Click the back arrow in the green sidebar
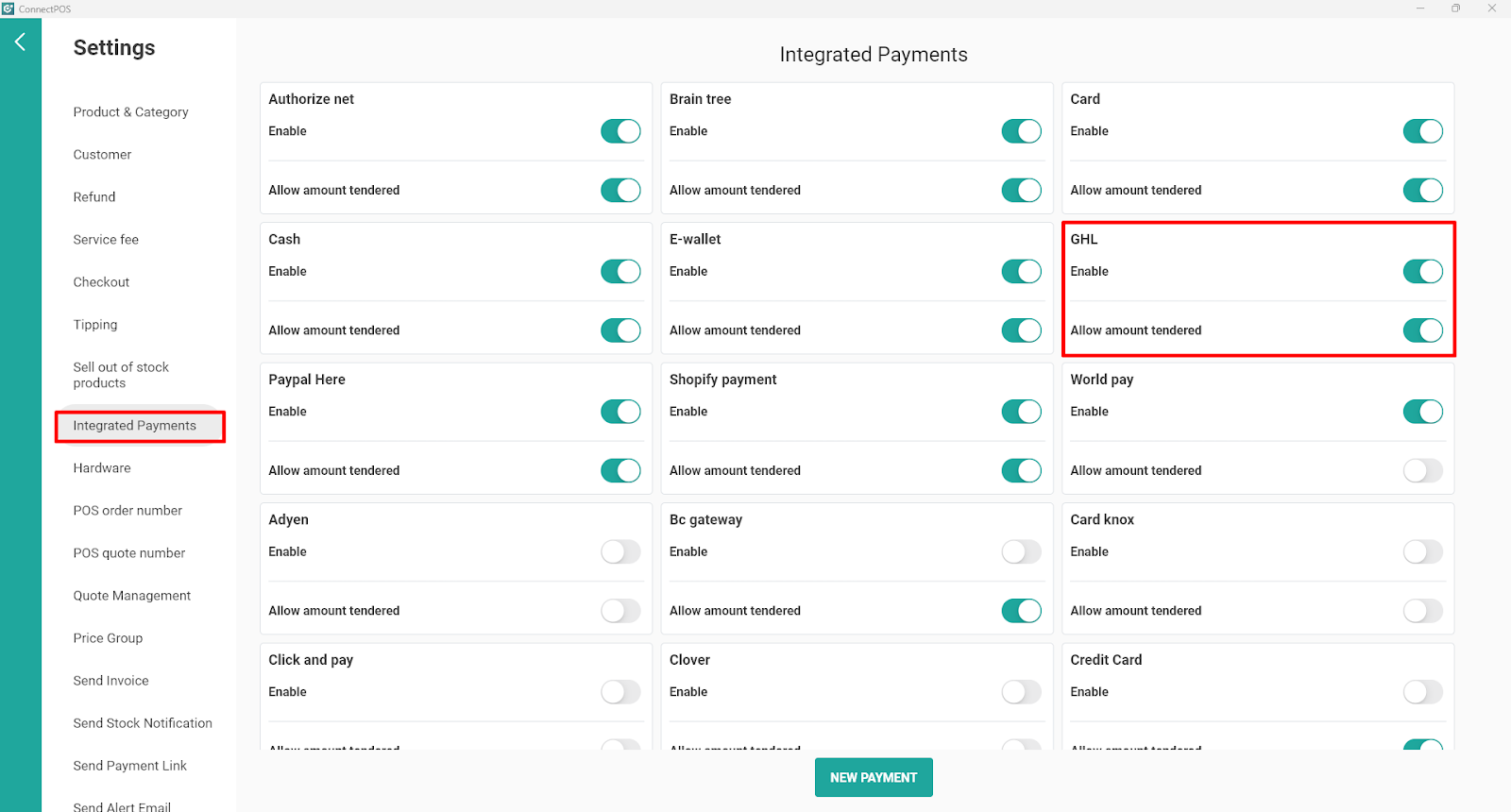The height and width of the screenshot is (812, 1511). click(20, 42)
